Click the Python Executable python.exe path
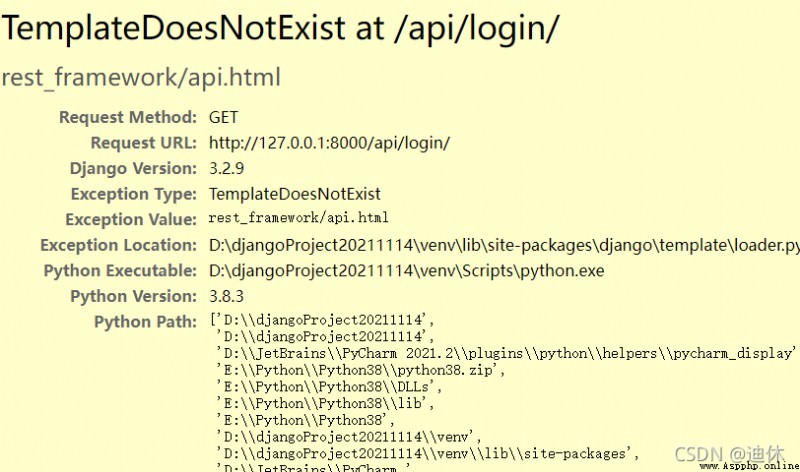Screen dimensions: 800x472 tap(407, 271)
